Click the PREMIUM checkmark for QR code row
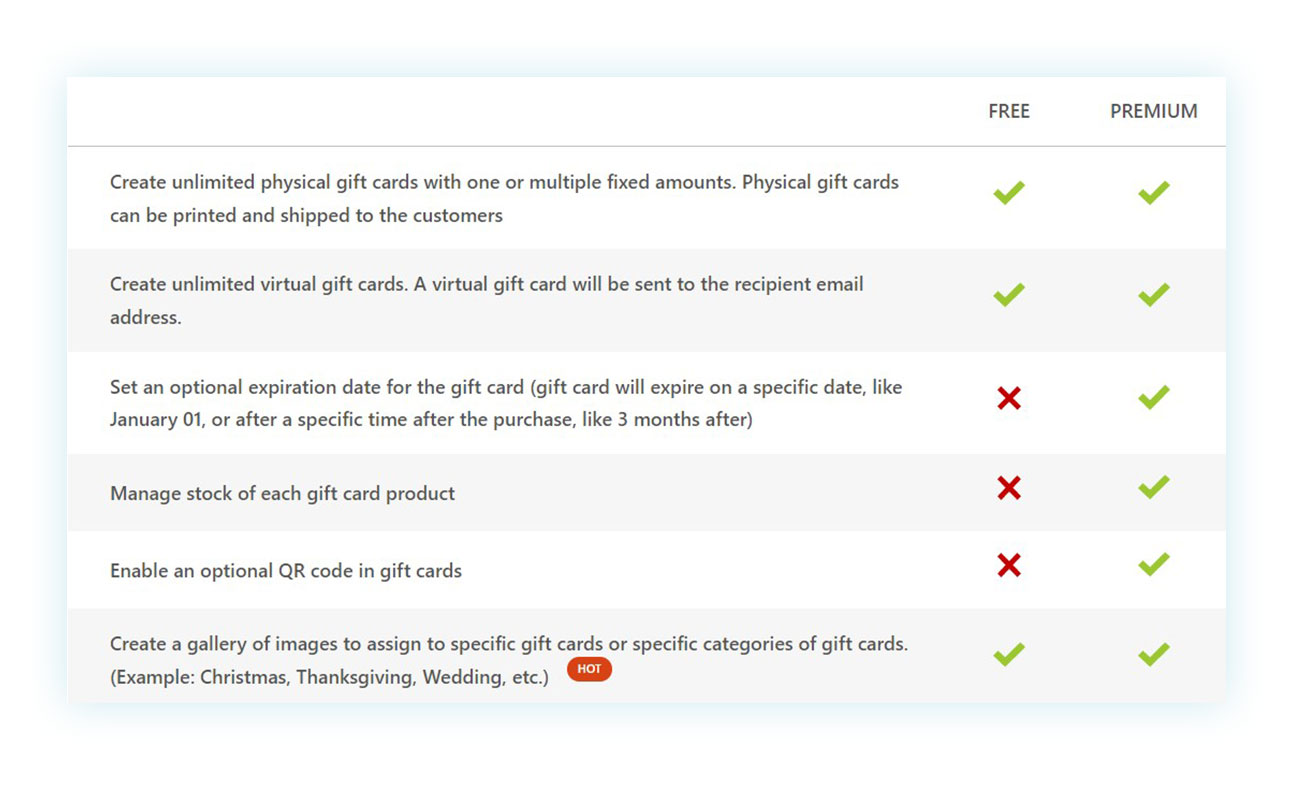This screenshot has height=805, width=1300. coord(1154,564)
